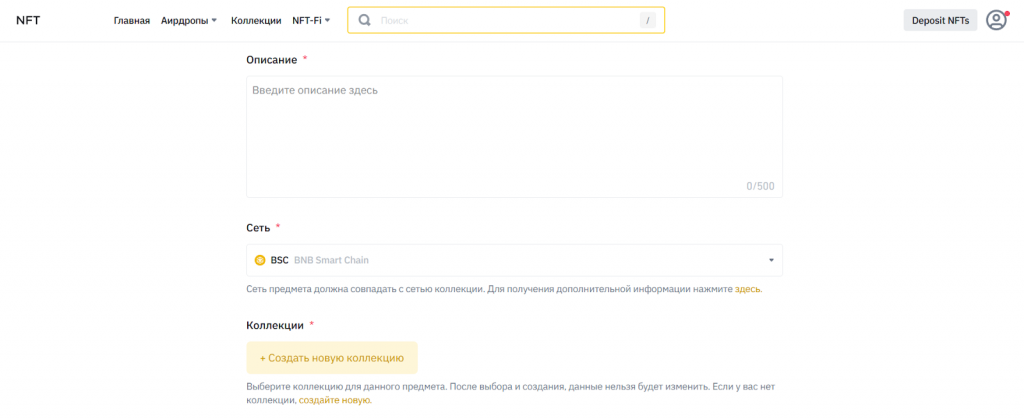Click the slash shortcut badge in search
The width and height of the screenshot is (1024, 419).
tap(648, 20)
